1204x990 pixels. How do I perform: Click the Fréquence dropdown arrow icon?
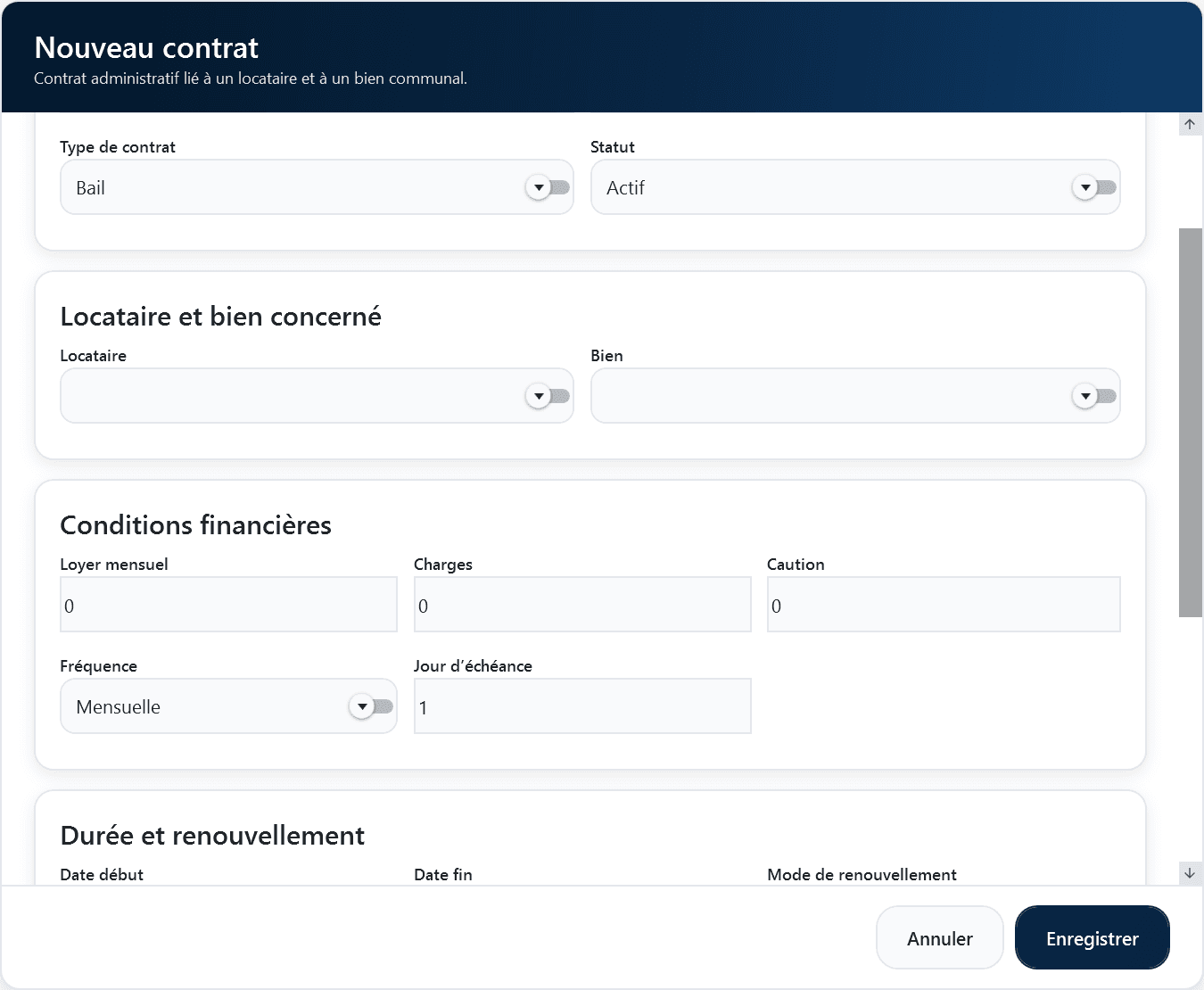(362, 706)
